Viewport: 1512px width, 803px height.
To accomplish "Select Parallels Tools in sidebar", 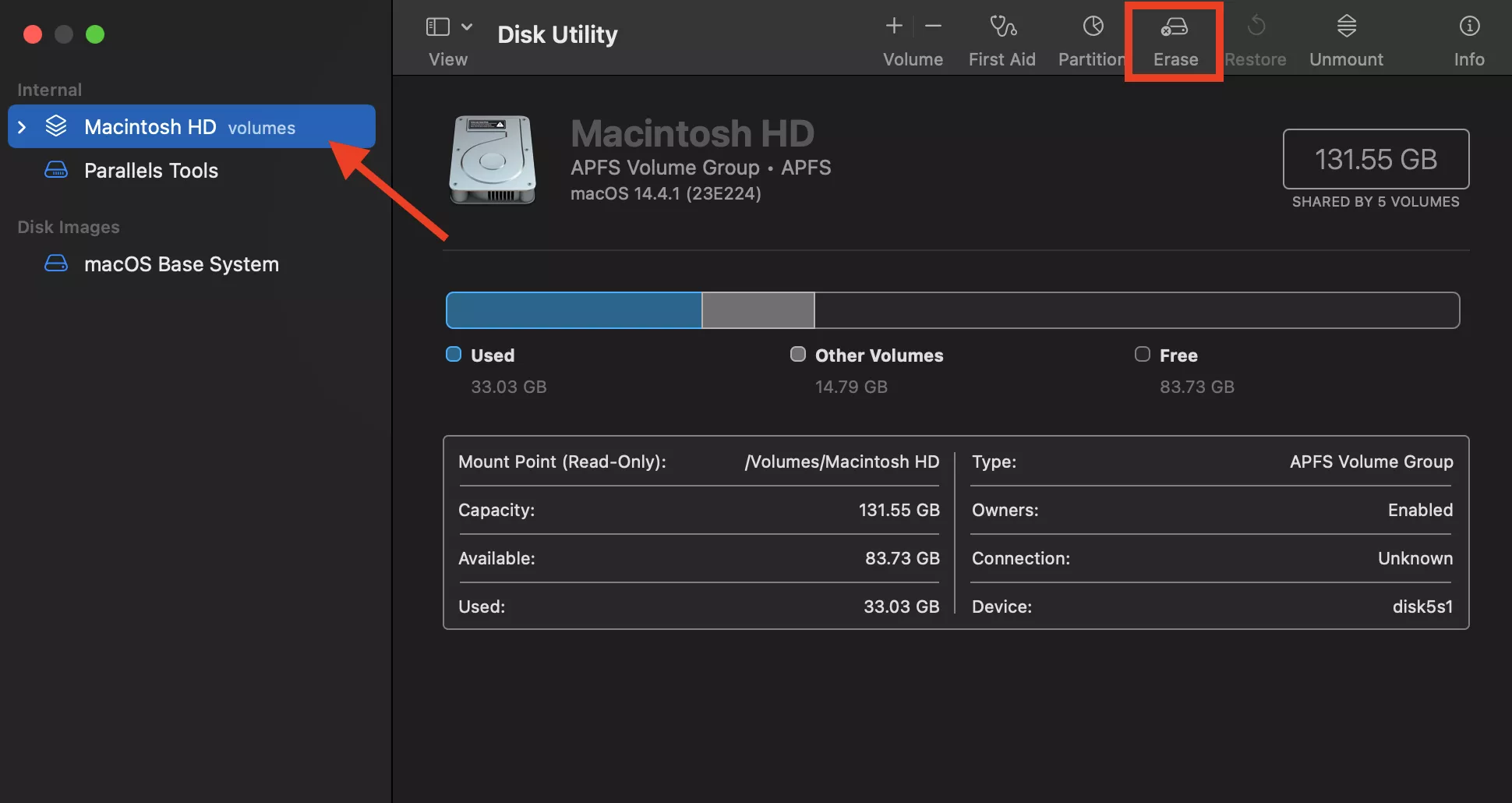I will coord(150,171).
